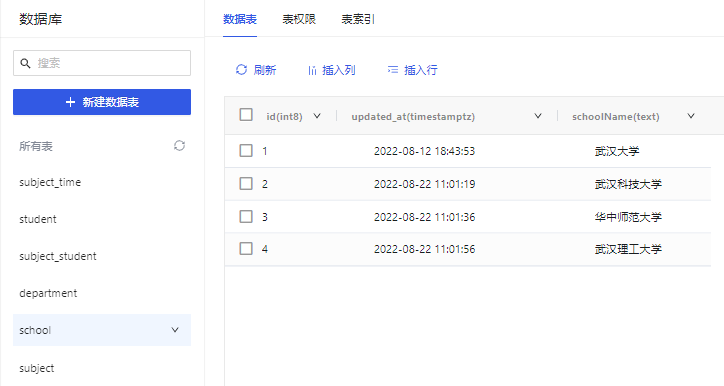This screenshot has width=724, height=386.
Task: Click the 插入行 insert row icon
Action: tap(392, 70)
